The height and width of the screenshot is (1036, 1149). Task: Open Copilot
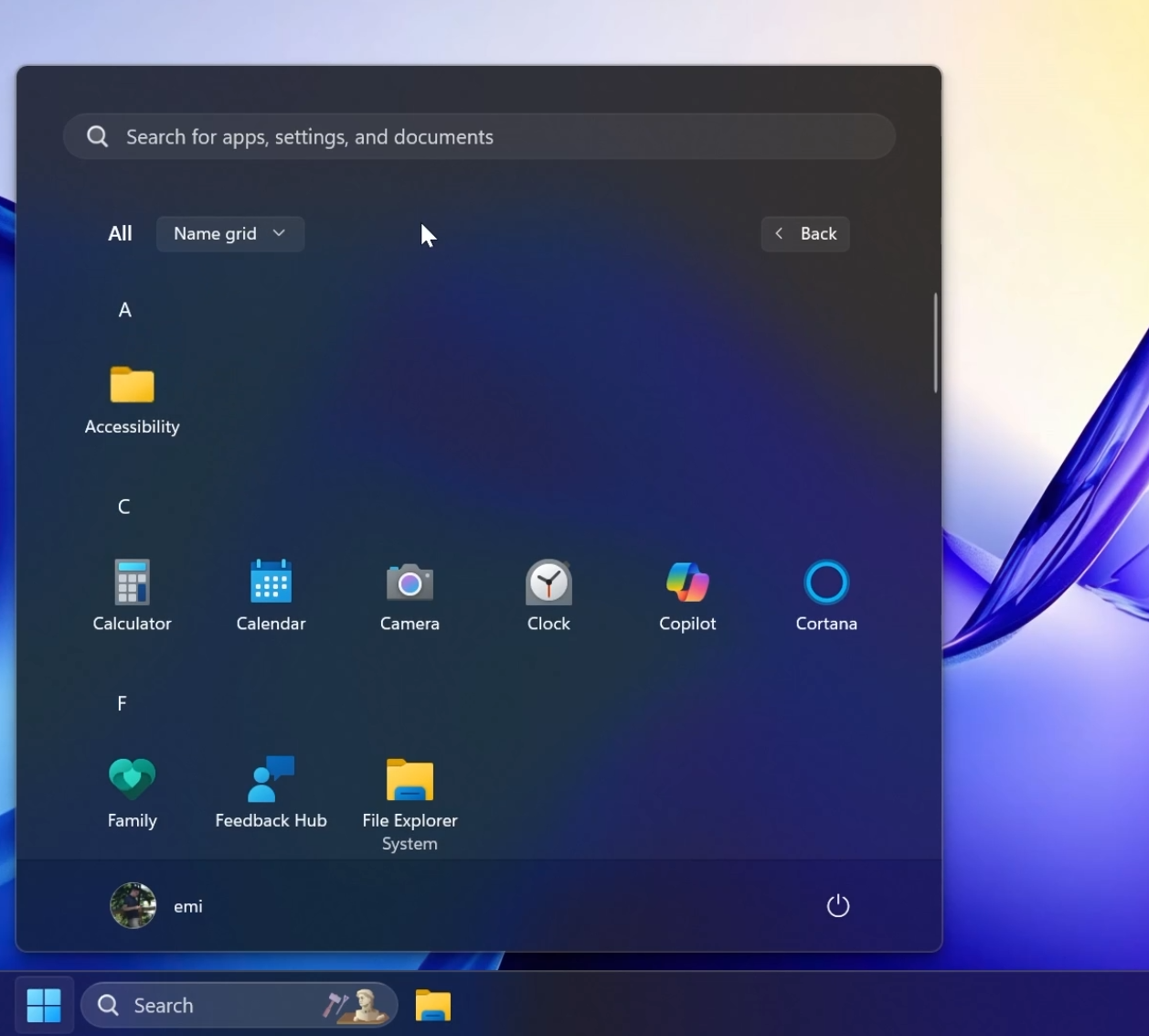pos(687,594)
